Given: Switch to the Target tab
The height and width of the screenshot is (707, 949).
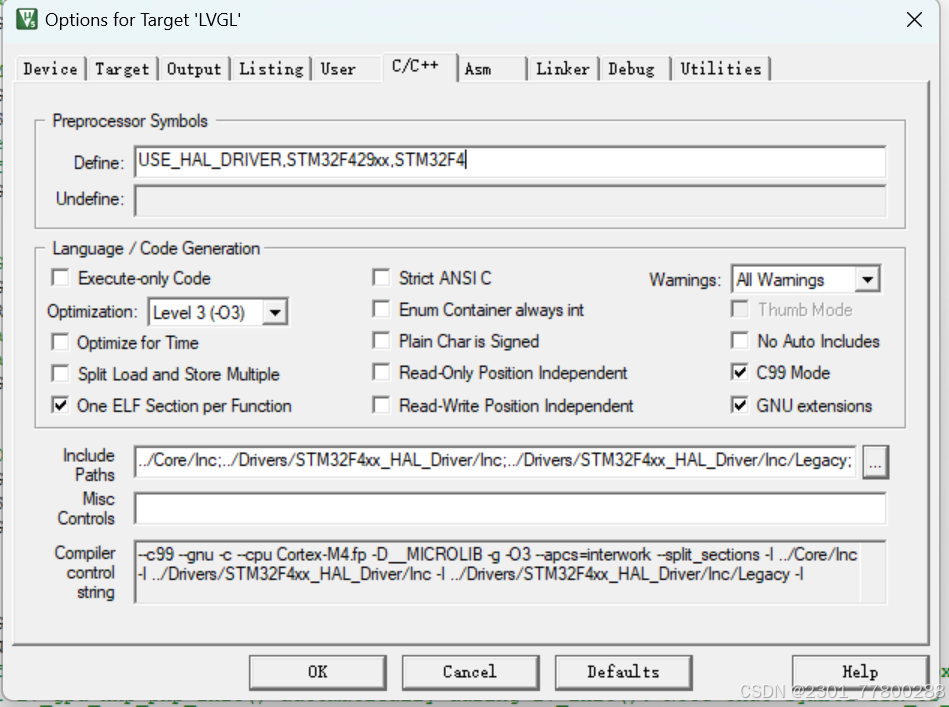Looking at the screenshot, I should pyautogui.click(x=122, y=69).
